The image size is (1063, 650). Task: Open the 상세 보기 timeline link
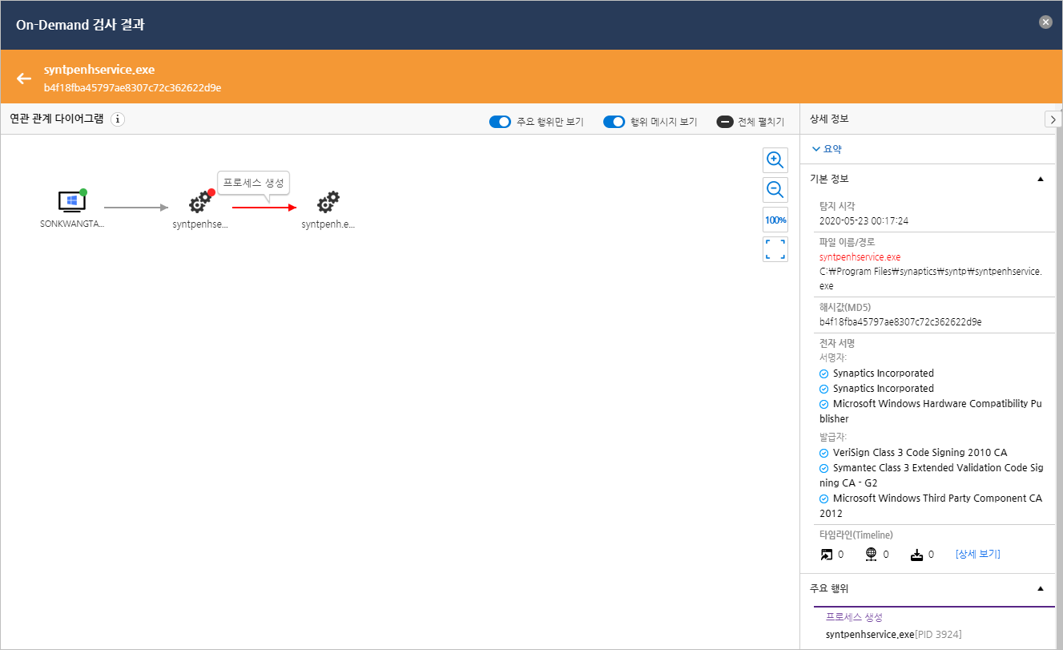pos(977,554)
